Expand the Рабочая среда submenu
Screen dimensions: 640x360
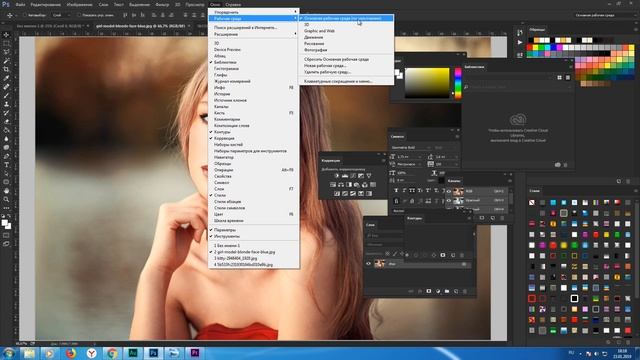253,18
